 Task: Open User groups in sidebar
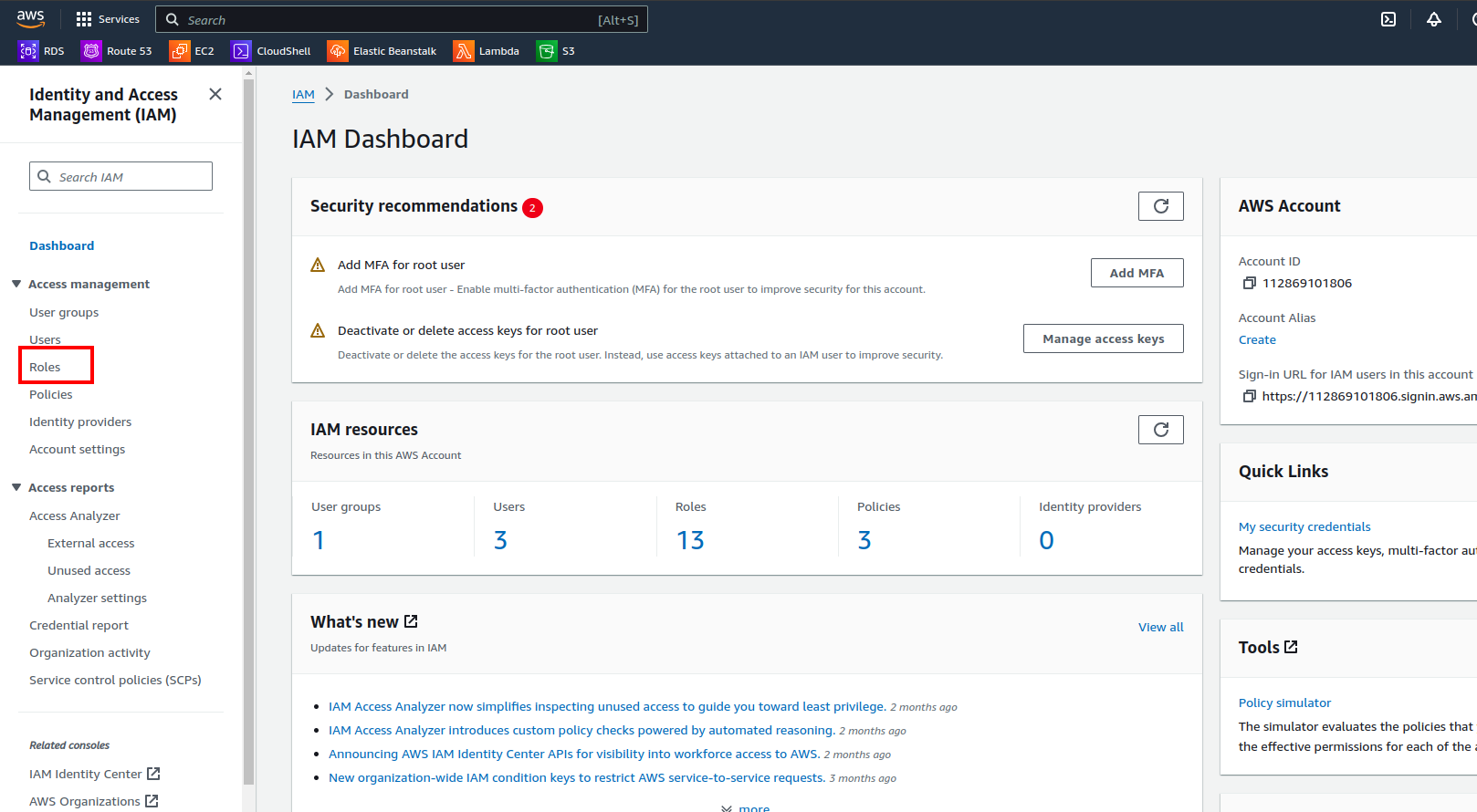tap(64, 312)
